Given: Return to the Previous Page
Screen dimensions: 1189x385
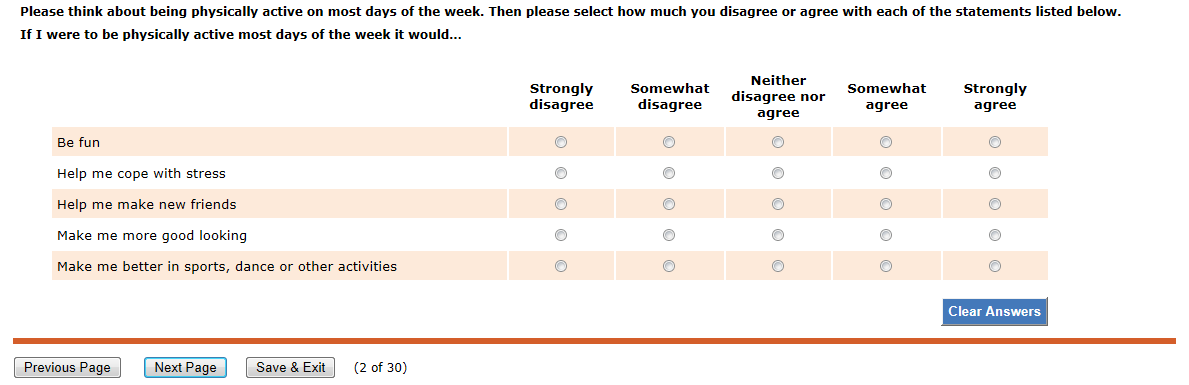Looking at the screenshot, I should click(67, 368).
